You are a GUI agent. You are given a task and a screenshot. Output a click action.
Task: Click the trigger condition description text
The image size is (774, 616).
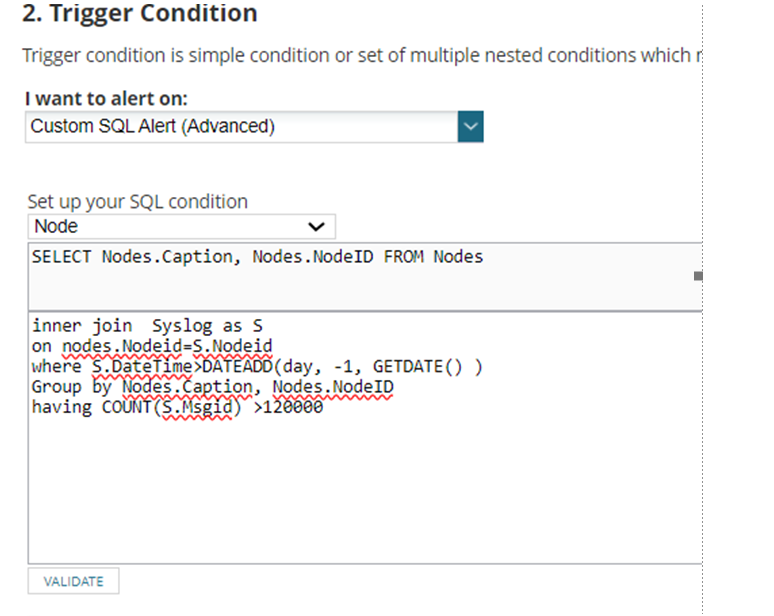pos(360,54)
